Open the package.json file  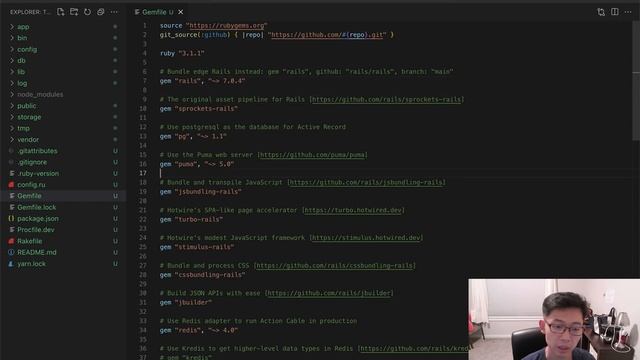[x=38, y=219]
